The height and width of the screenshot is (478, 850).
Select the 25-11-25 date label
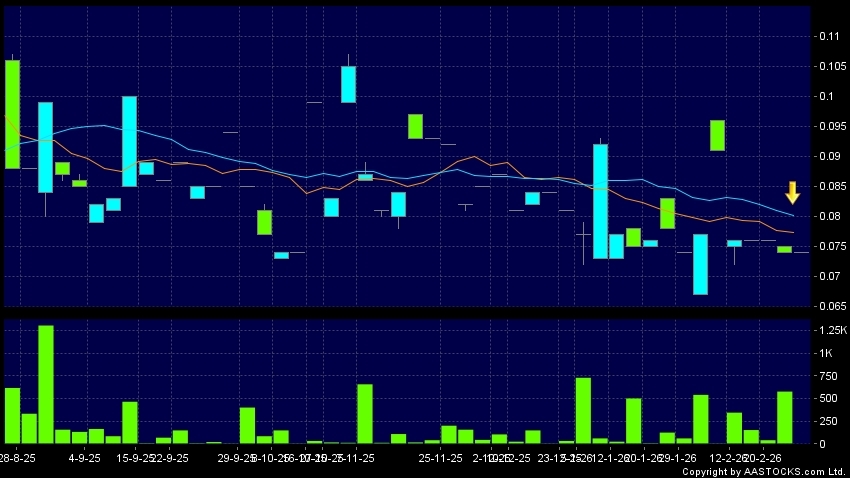click(440, 457)
